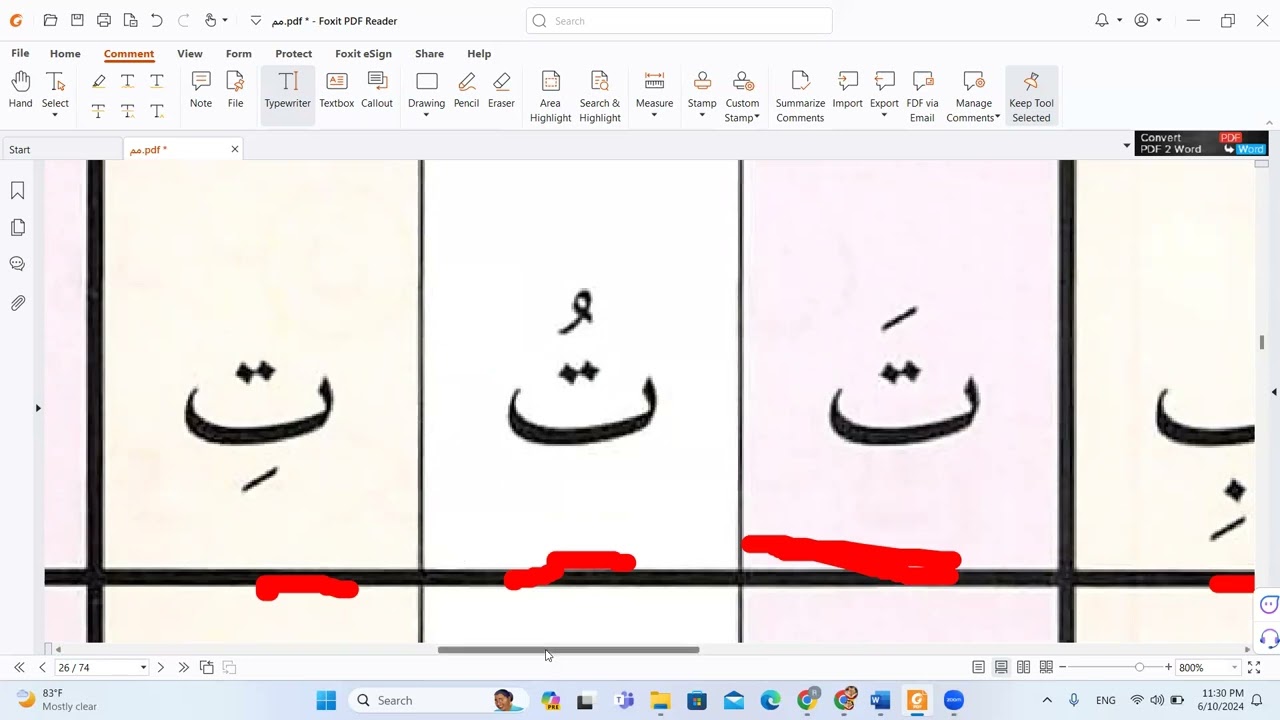
Task: Click Summarize Comments
Action: [x=800, y=97]
